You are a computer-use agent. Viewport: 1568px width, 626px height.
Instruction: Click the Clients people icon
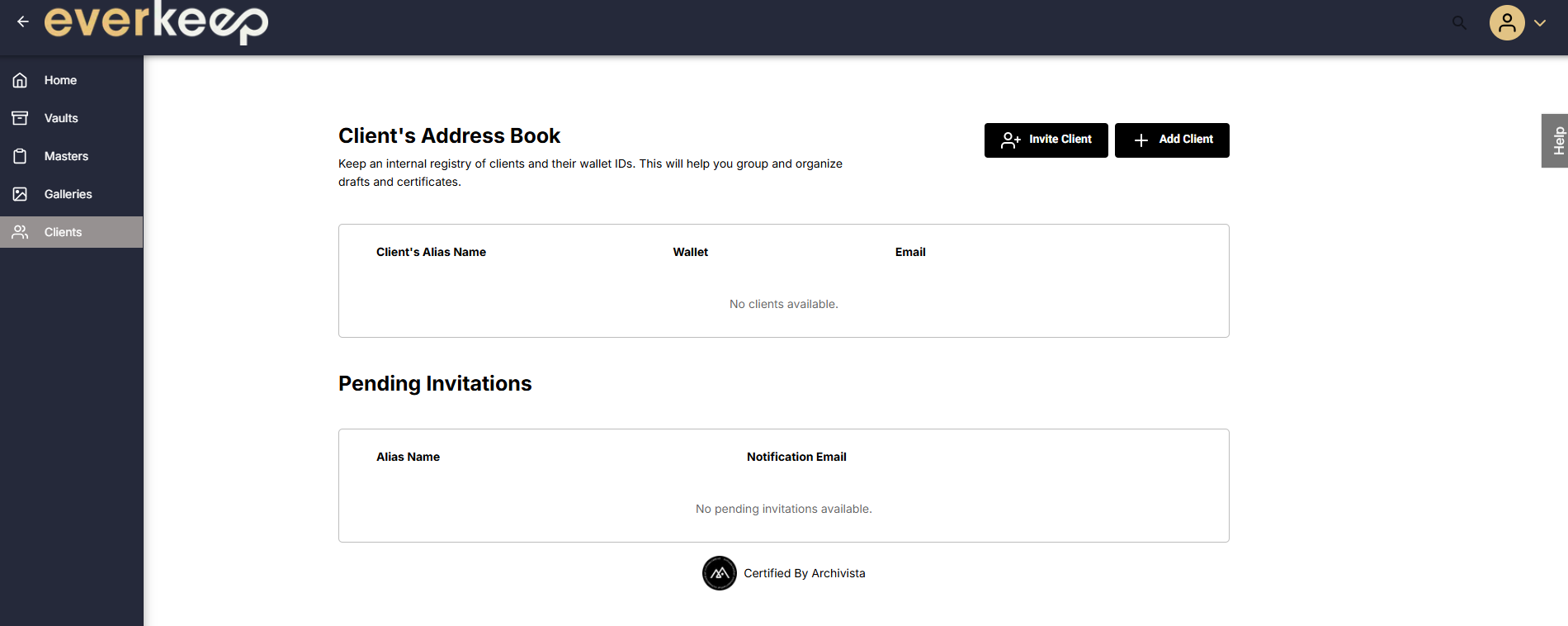click(x=20, y=232)
